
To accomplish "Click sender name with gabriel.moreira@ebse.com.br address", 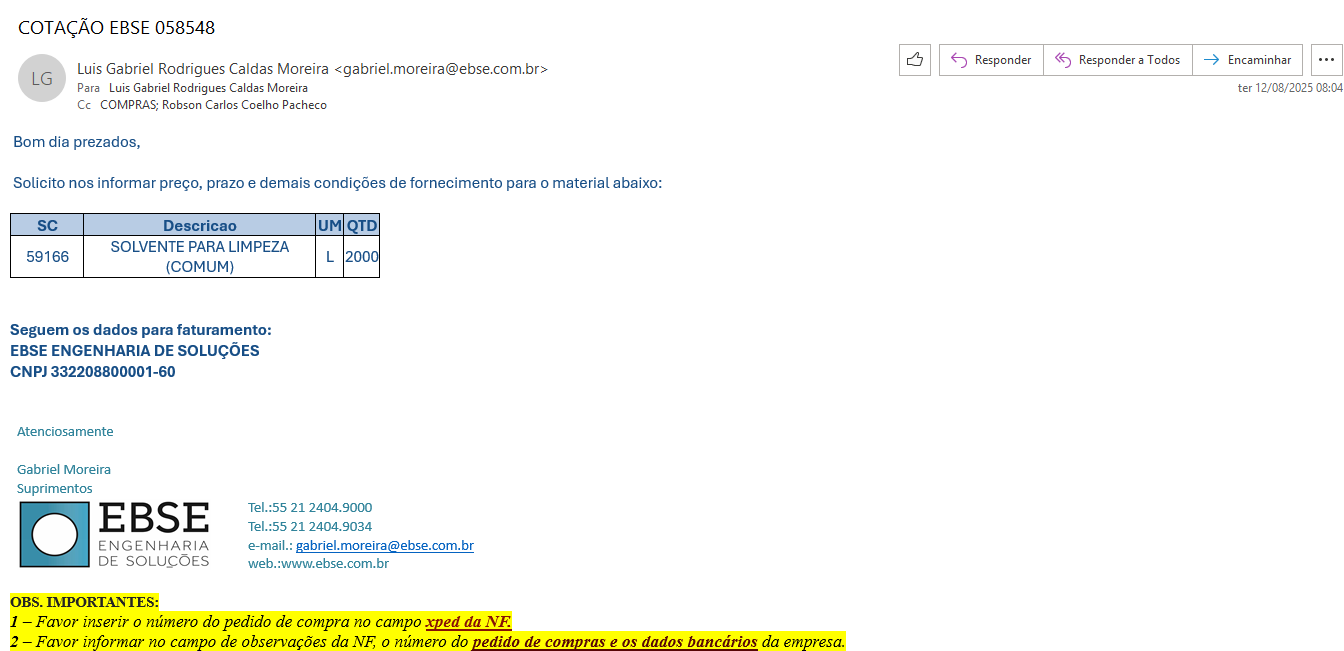I will click(x=312, y=69).
